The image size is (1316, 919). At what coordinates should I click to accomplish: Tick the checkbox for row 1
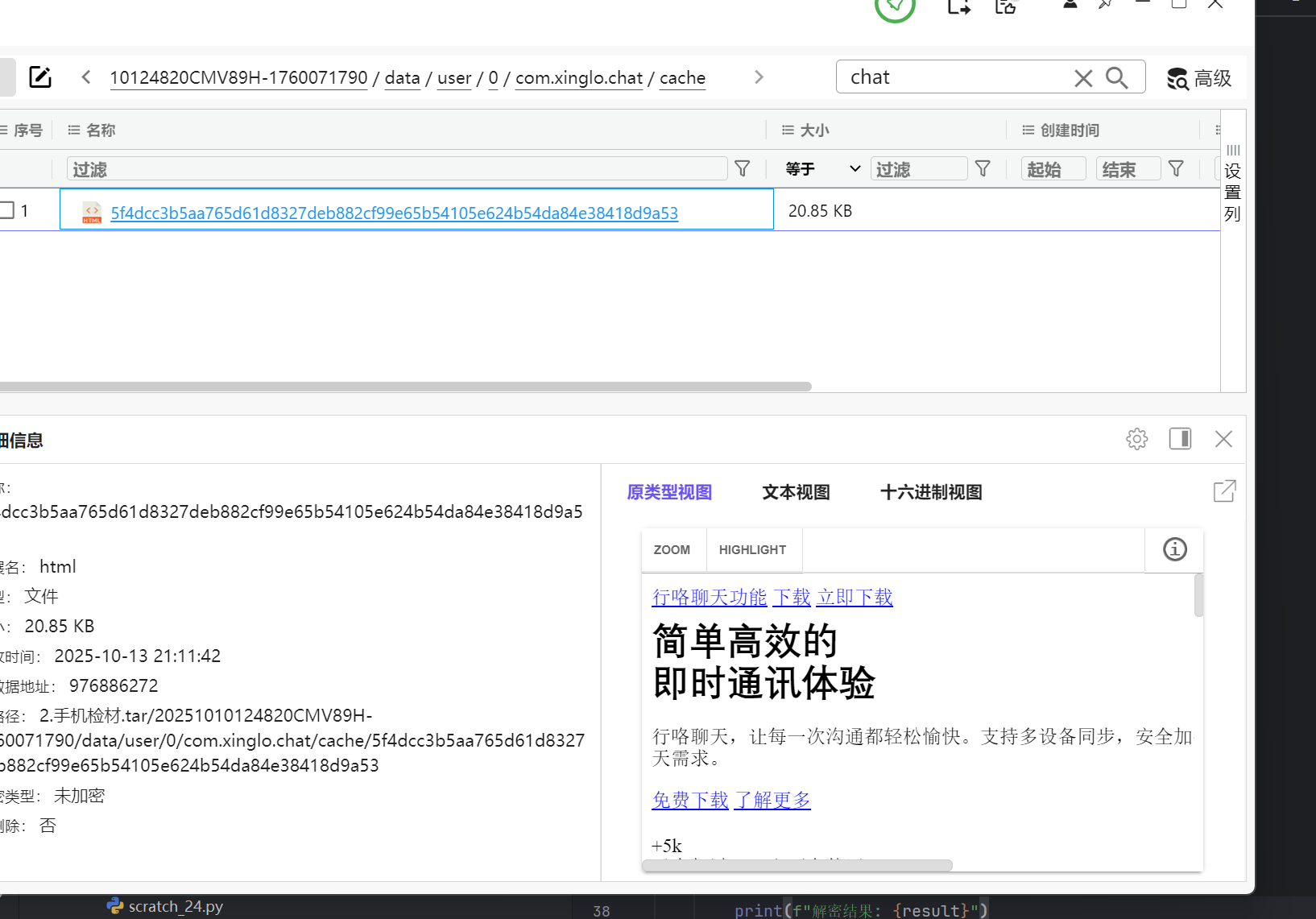coord(6,210)
